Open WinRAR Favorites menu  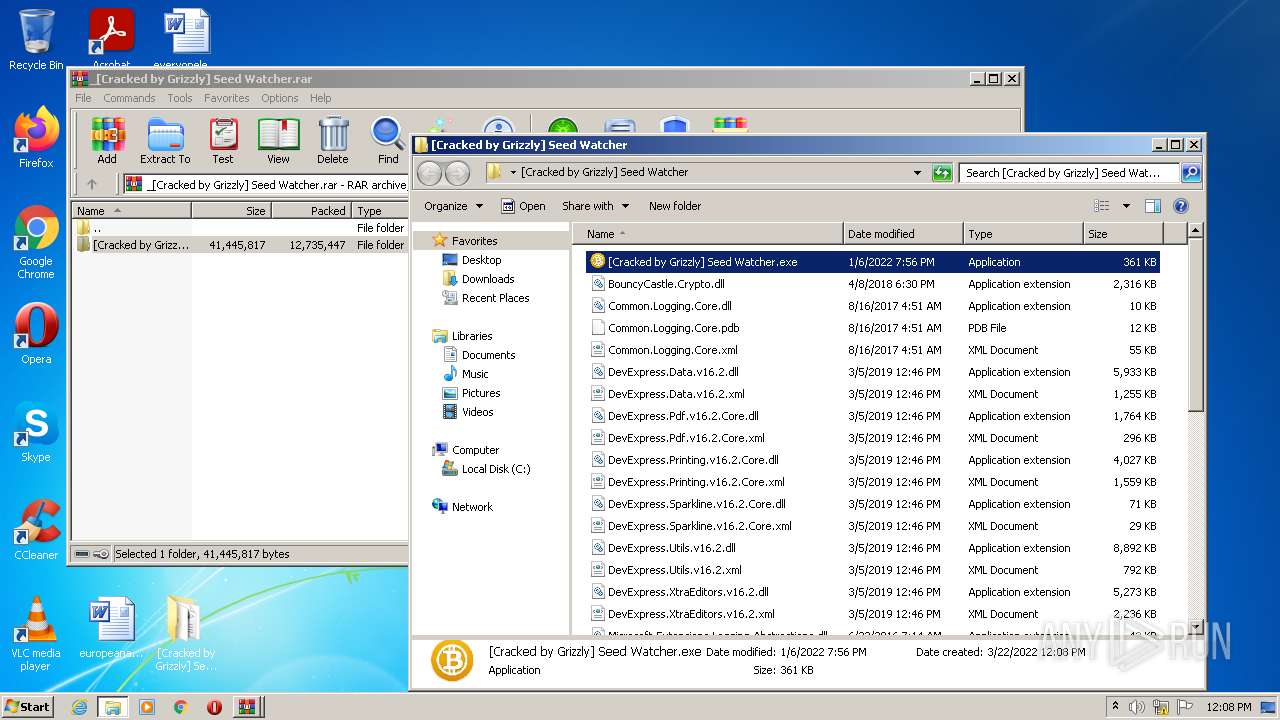(227, 98)
